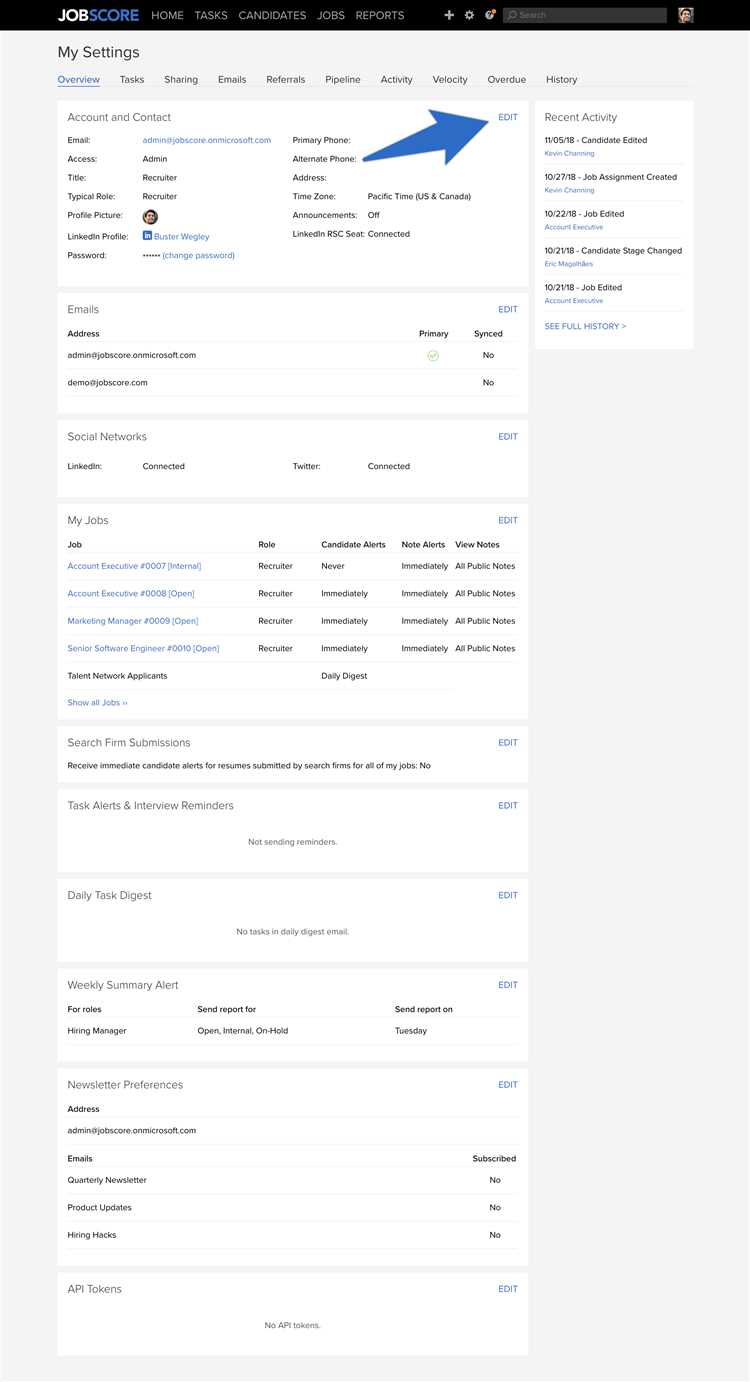750x1382 pixels.
Task: Click SEE FULL HISTORY link
Action: coord(586,326)
